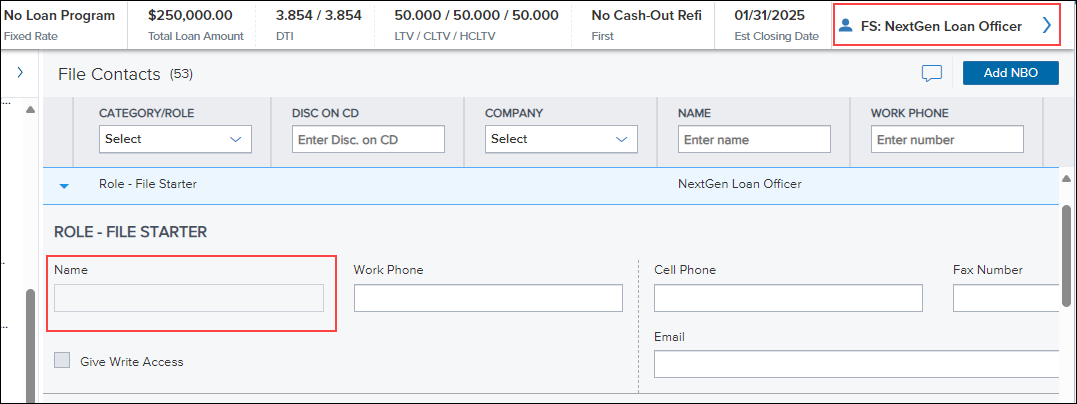
Task: Enable Give Write Access checkbox
Action: click(62, 360)
